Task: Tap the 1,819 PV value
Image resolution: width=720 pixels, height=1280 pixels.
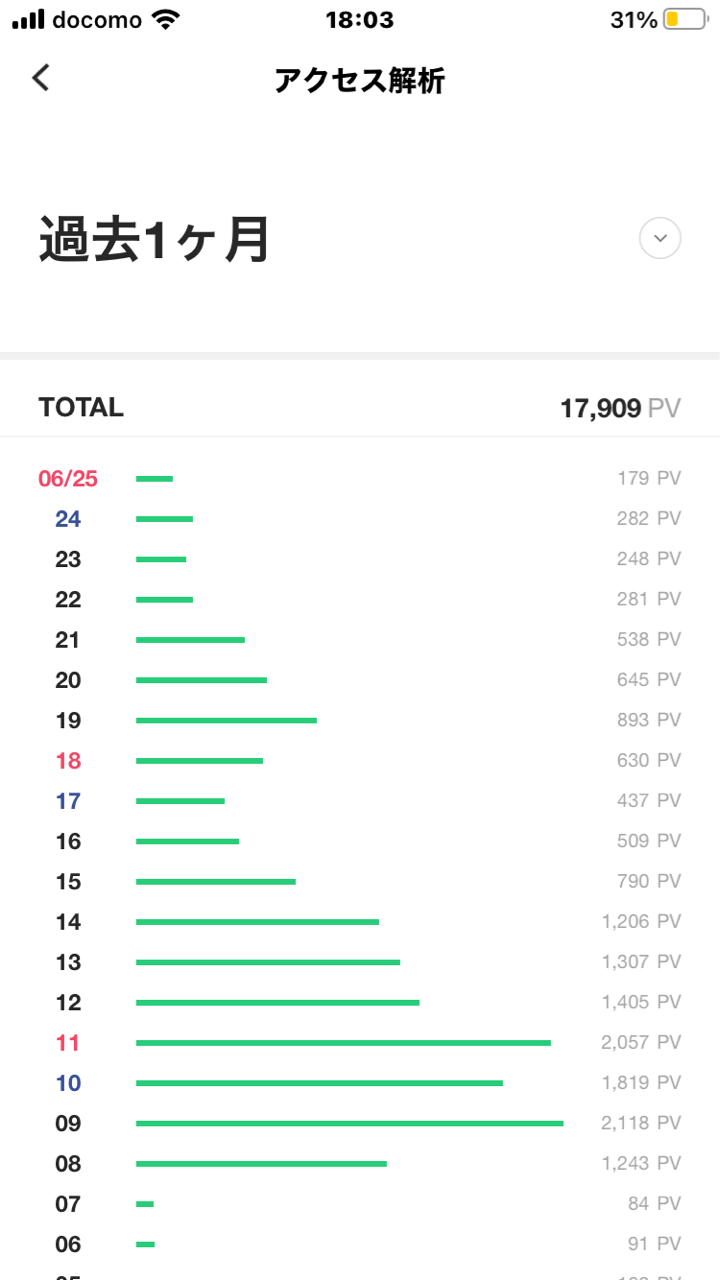Action: tap(641, 1083)
